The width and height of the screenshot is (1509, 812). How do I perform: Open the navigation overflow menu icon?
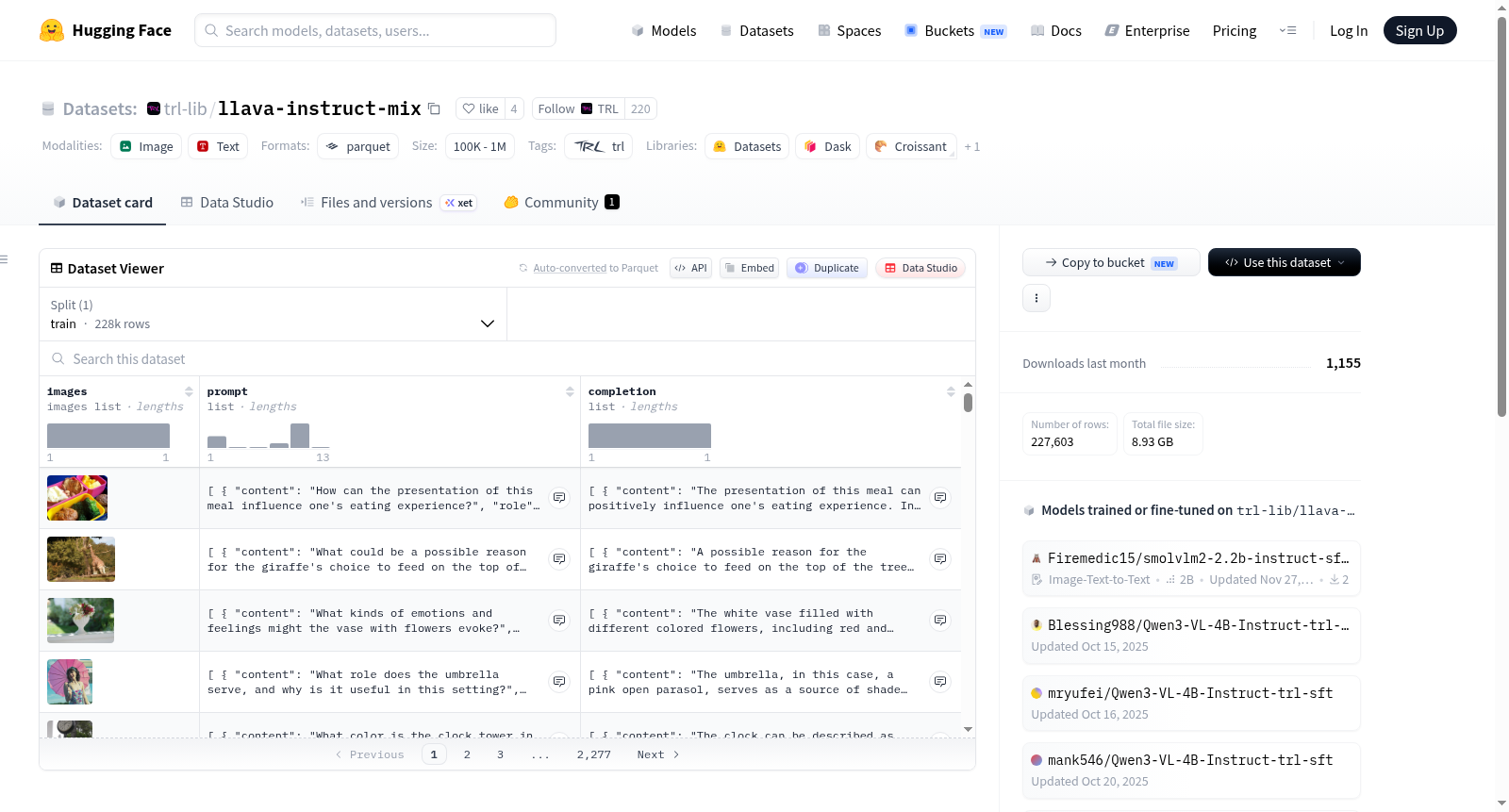click(x=1287, y=30)
